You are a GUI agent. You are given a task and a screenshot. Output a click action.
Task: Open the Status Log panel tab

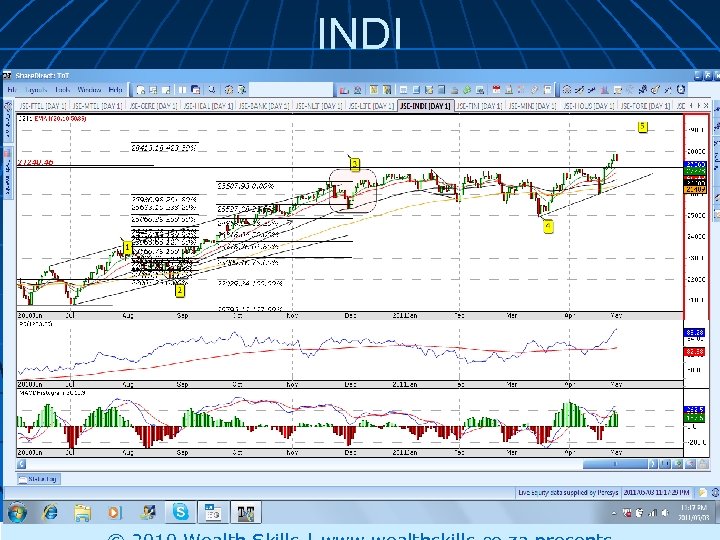pyautogui.click(x=39, y=479)
